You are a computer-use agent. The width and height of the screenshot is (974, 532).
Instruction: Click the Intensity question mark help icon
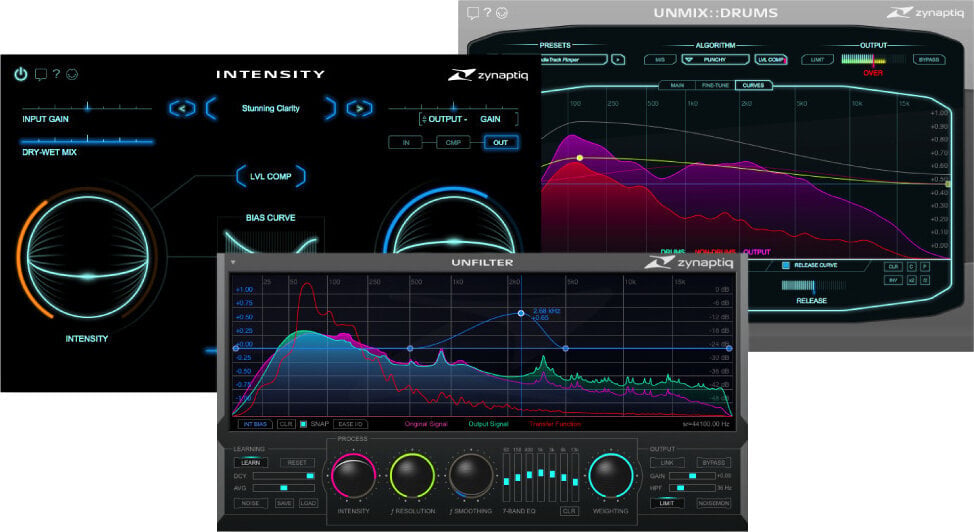pos(57,73)
